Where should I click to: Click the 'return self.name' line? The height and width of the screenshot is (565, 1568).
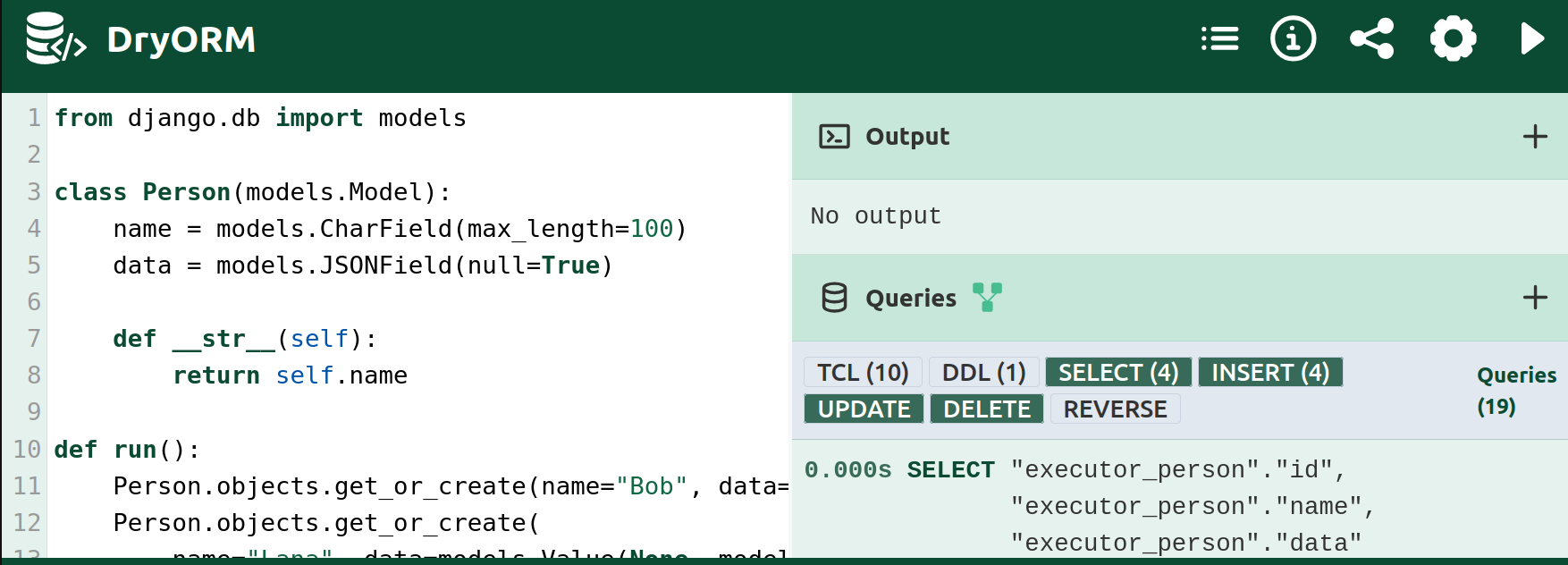(x=290, y=375)
